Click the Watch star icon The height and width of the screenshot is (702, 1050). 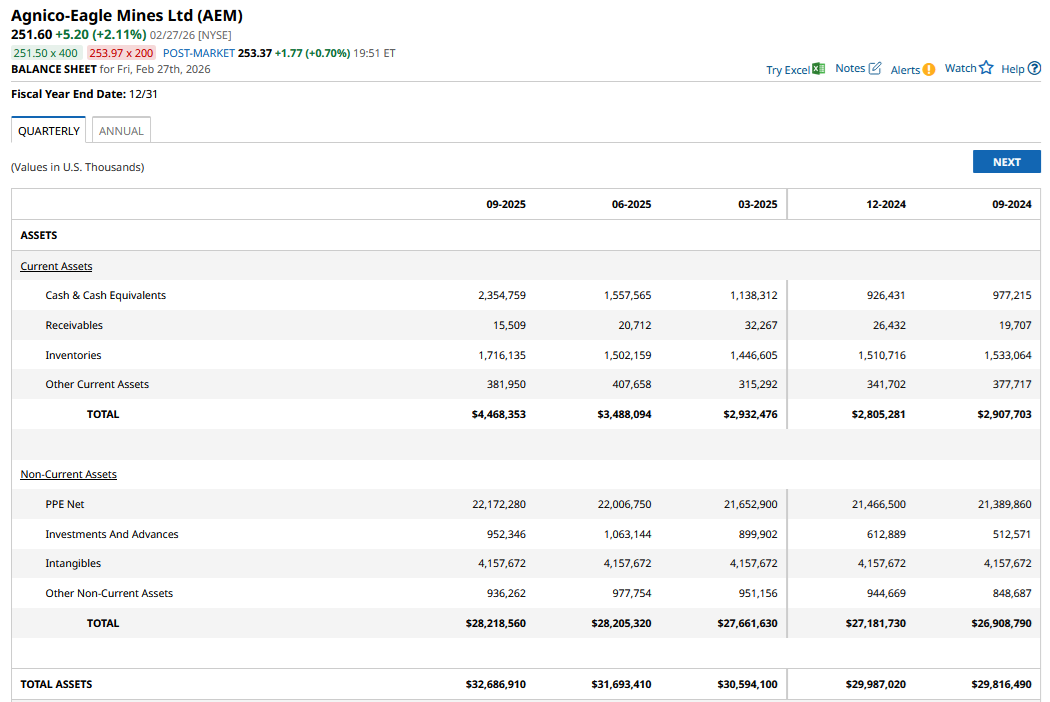click(x=986, y=68)
